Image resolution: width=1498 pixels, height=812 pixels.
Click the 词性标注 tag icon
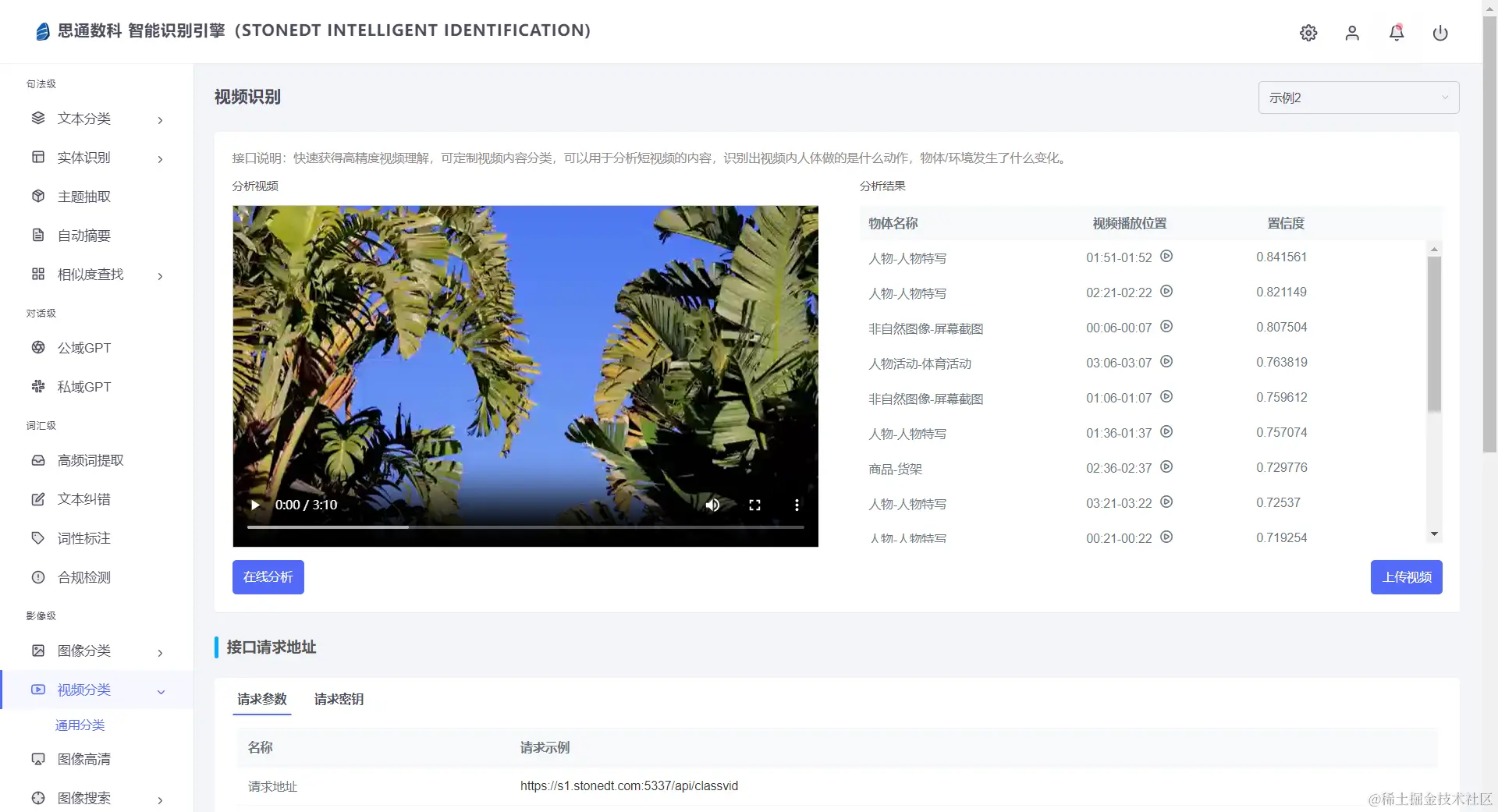click(38, 538)
